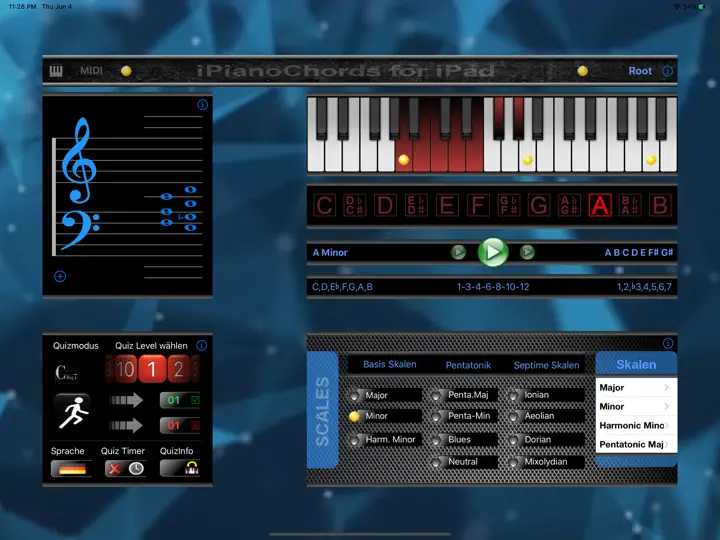Select root note Gb/F#

(x=508, y=205)
